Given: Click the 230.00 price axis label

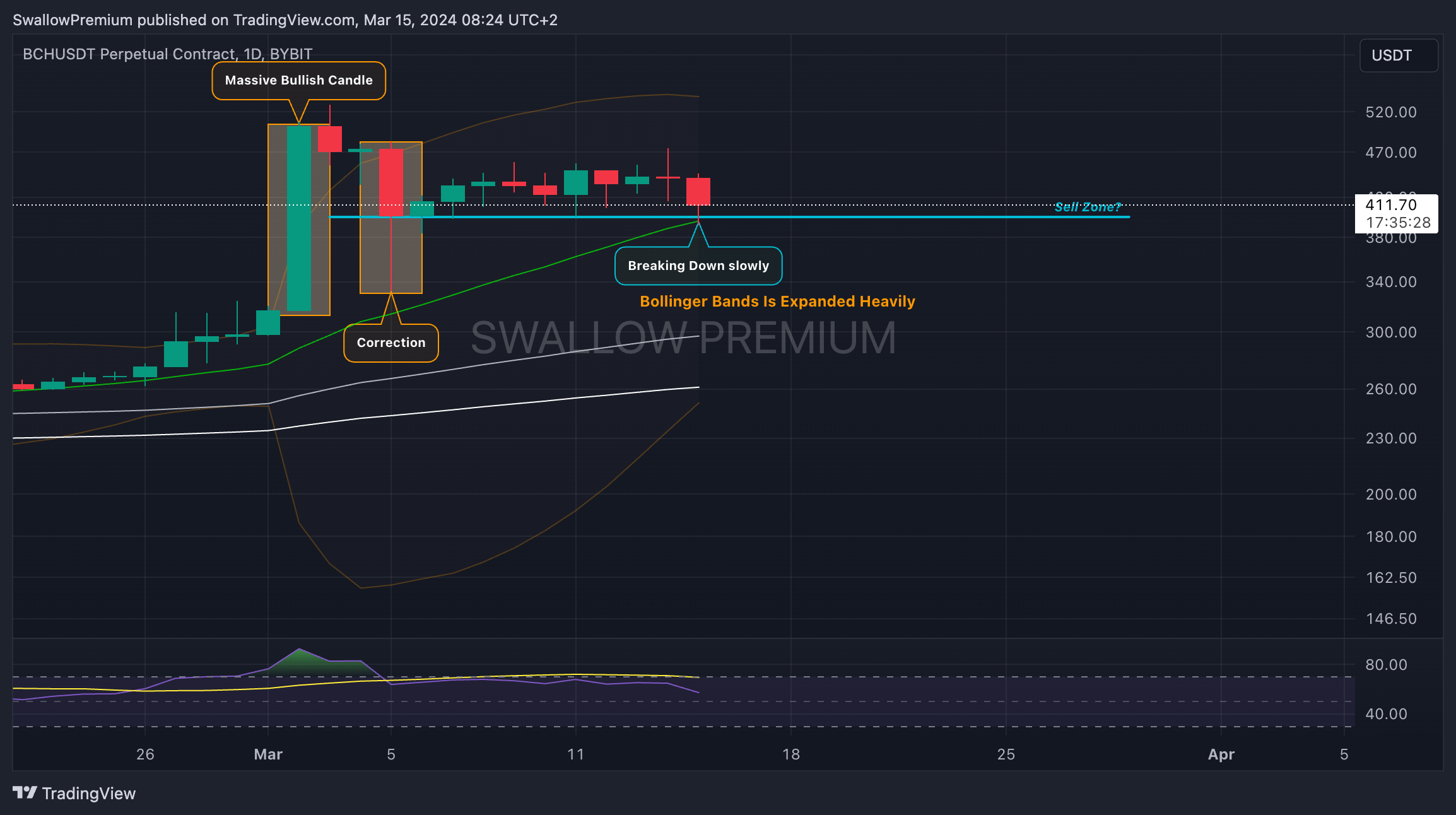Looking at the screenshot, I should point(1391,438).
